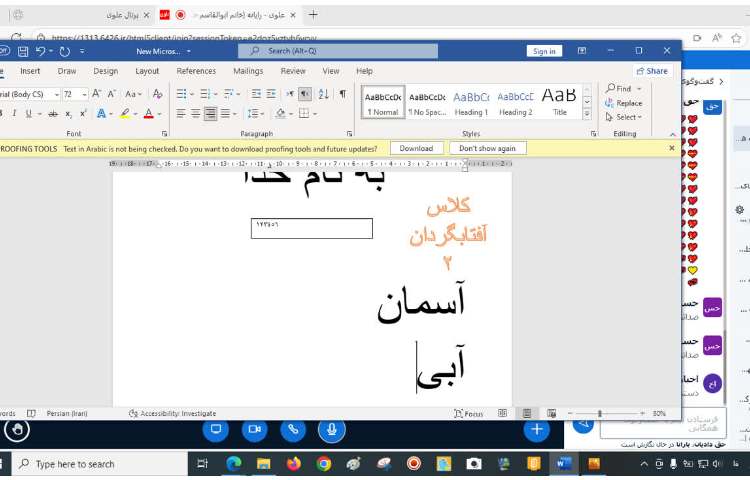Click Sign in on the Word title bar
The image size is (750, 480).
[x=544, y=51]
